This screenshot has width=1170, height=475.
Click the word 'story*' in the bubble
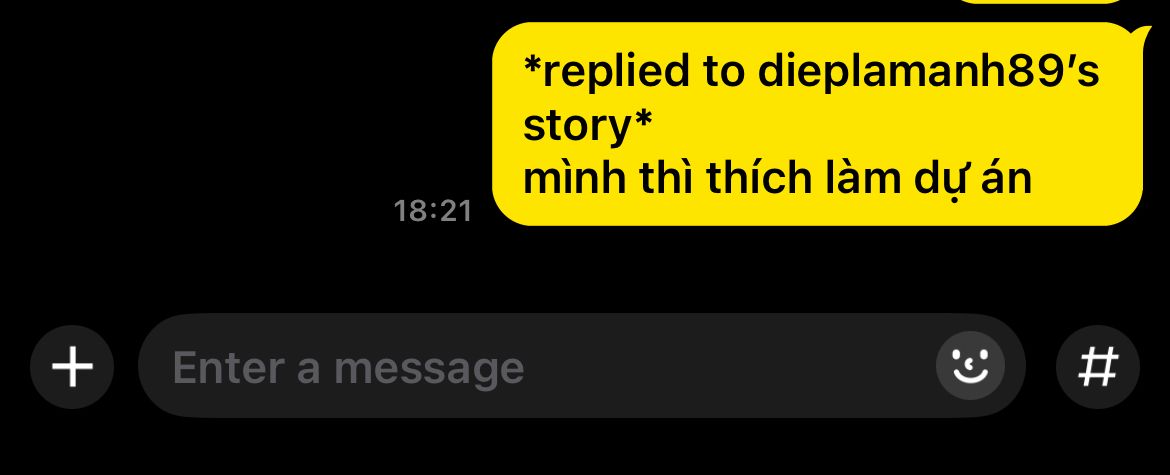tap(588, 125)
